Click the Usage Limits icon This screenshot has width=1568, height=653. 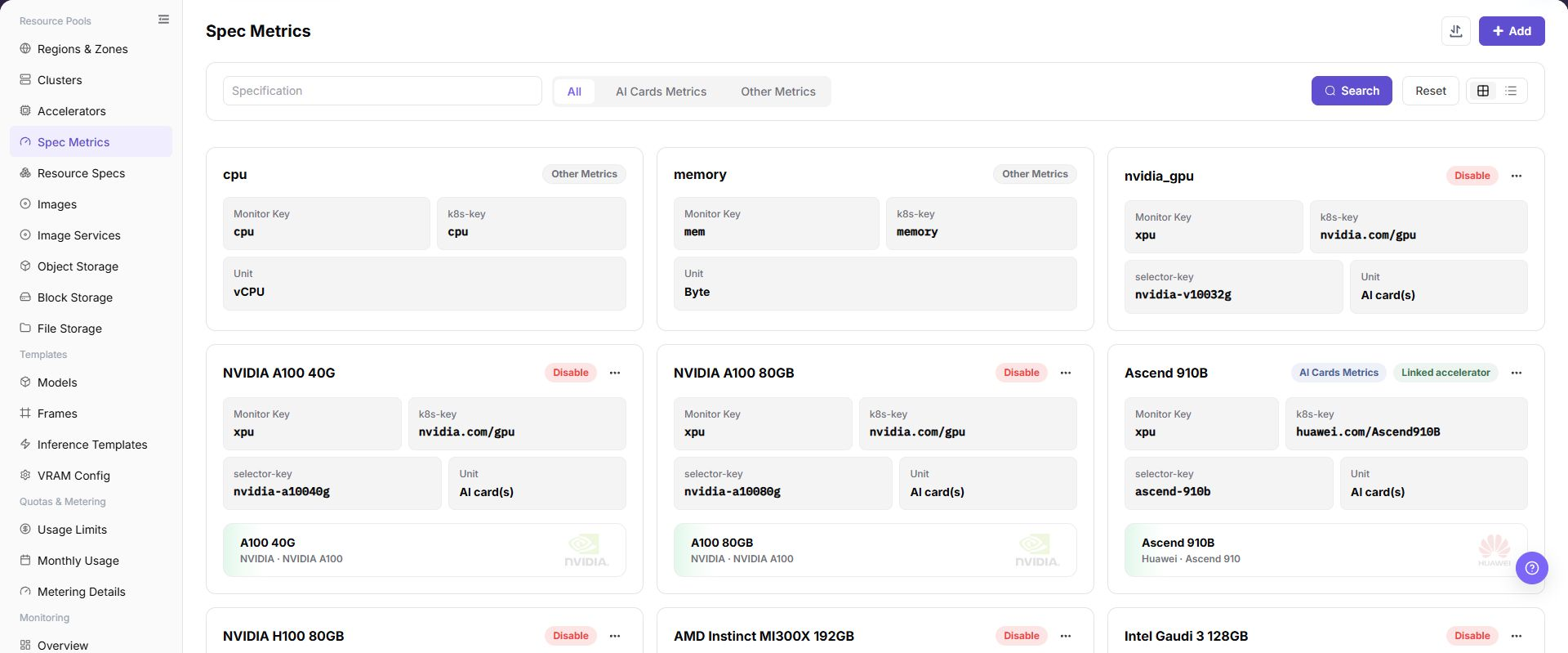pos(25,529)
